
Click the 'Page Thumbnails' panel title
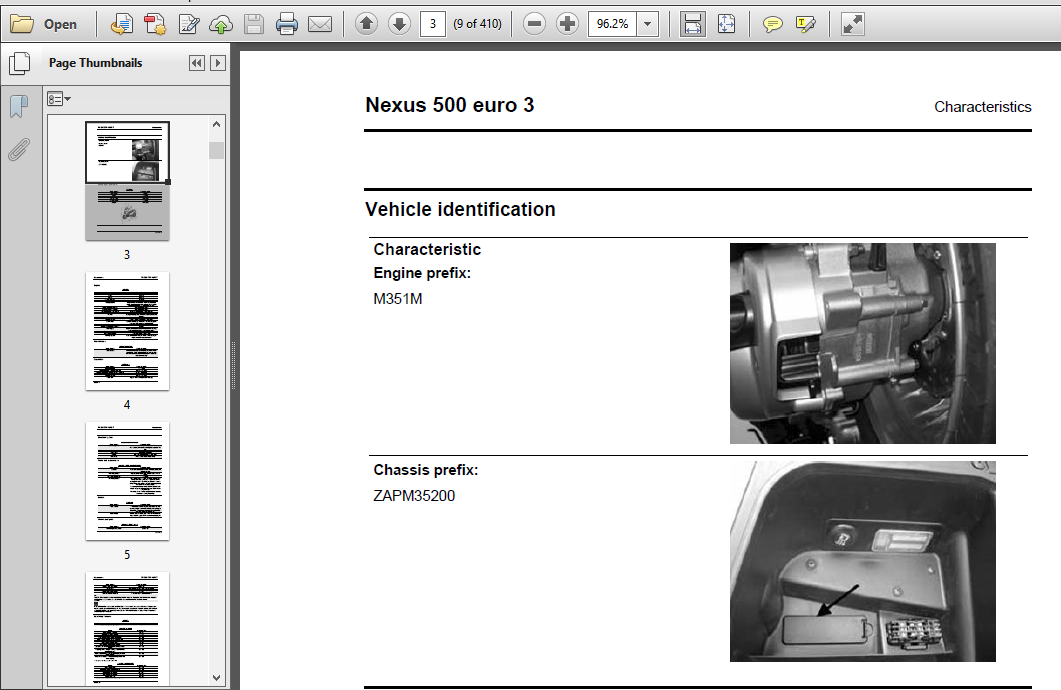pyautogui.click(x=95, y=63)
